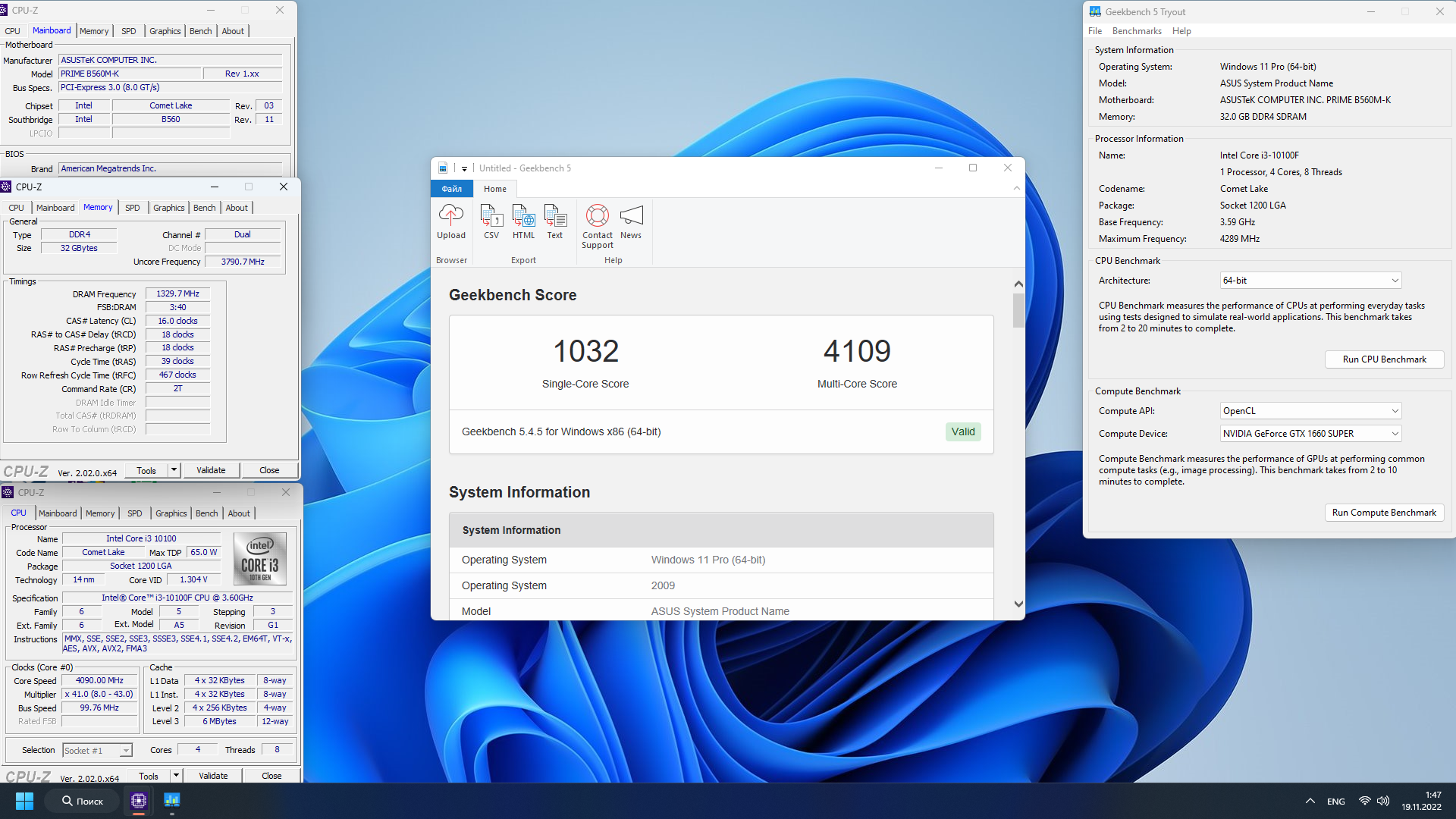Viewport: 1456px width, 819px height.
Task: Open Bench tab in bottom CPU-Z window
Action: [x=207, y=513]
